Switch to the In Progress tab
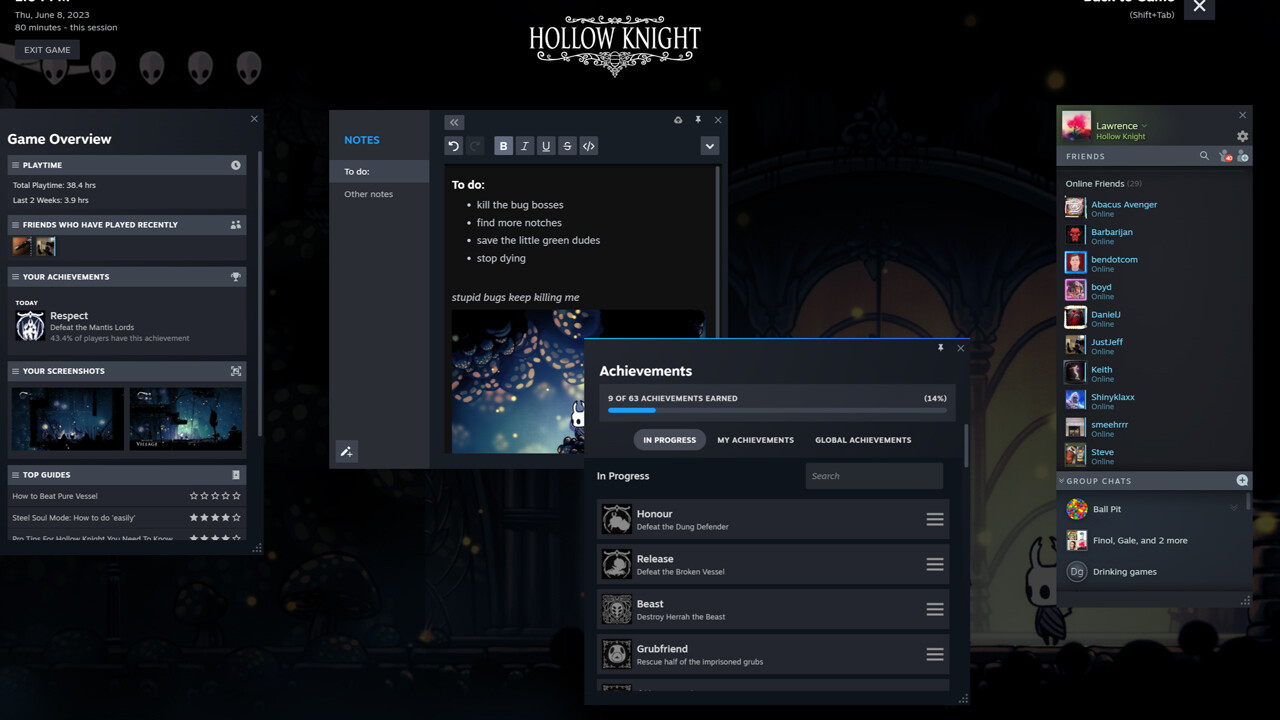This screenshot has height=720, width=1280. tap(669, 440)
